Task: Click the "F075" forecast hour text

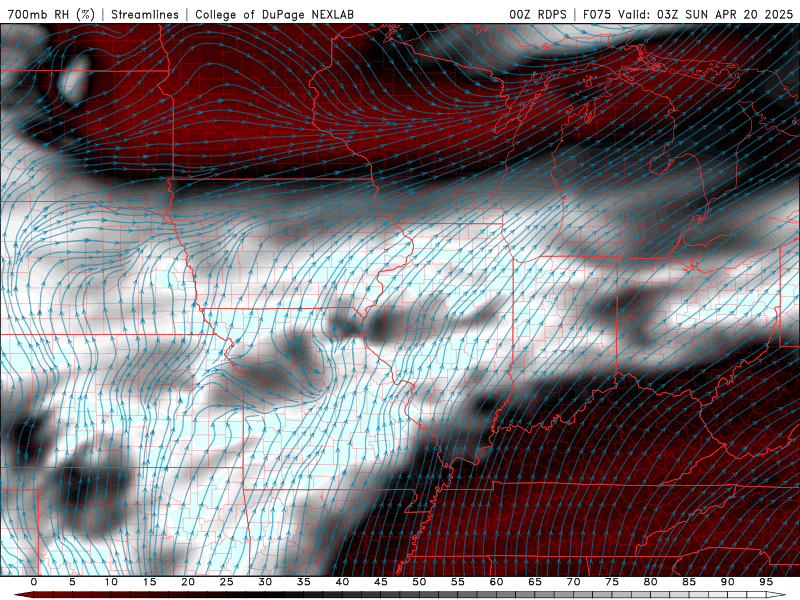Action: 598,14
